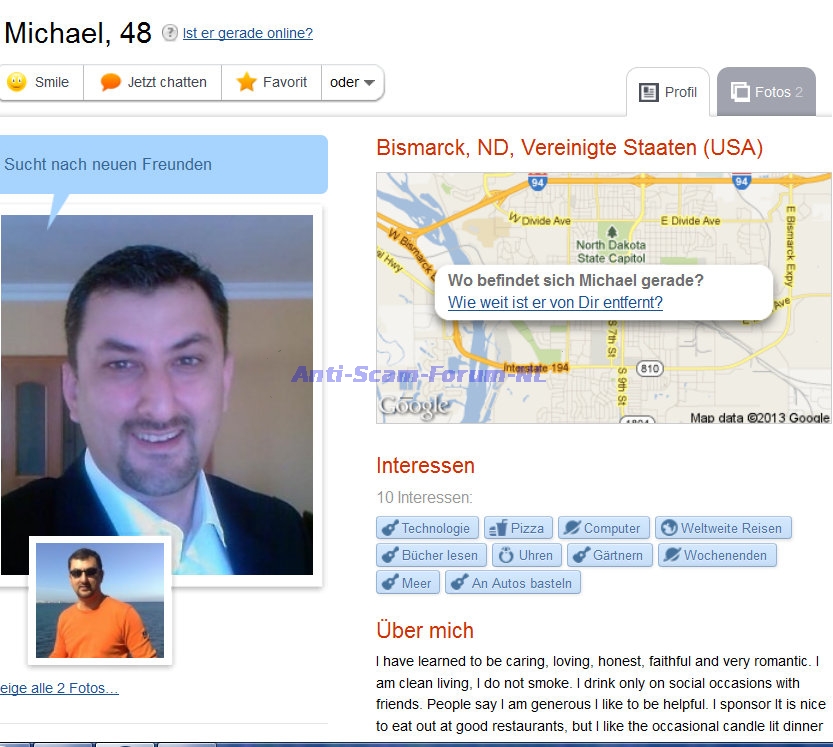Screen dimensions: 833x747
Task: Open the Ist er gerade online link
Action: (248, 33)
